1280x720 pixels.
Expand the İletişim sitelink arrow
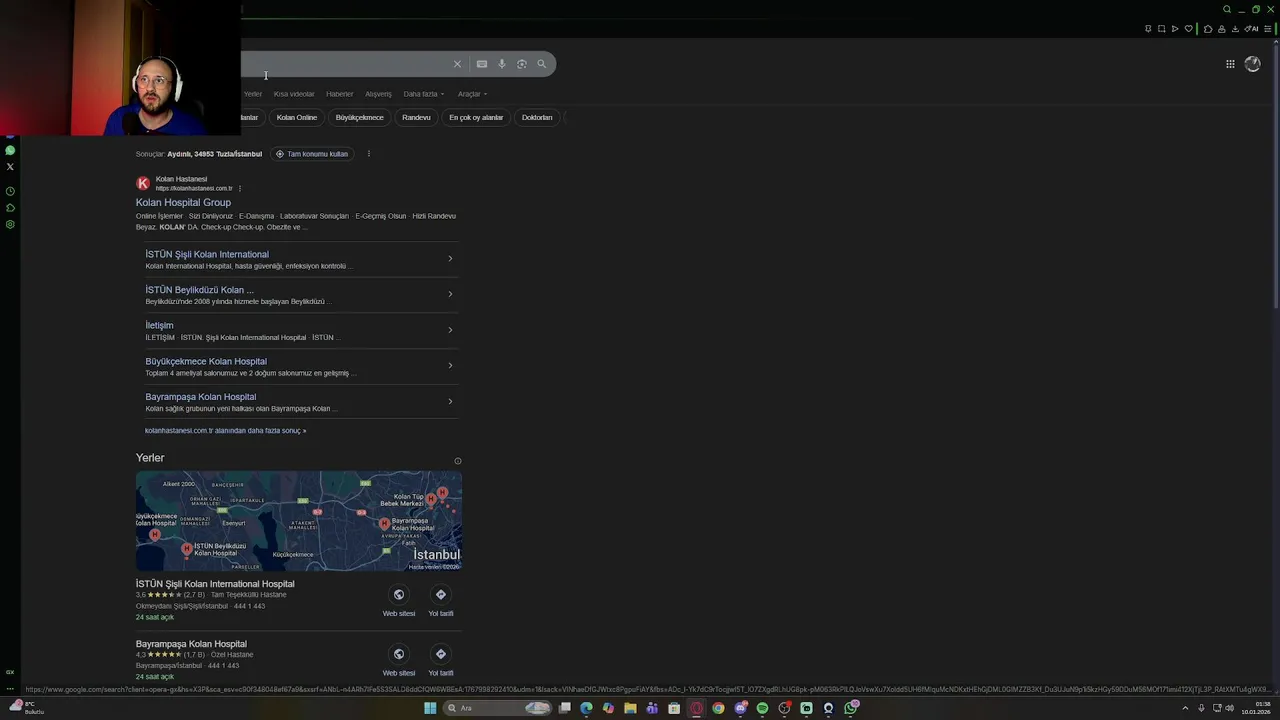(450, 330)
